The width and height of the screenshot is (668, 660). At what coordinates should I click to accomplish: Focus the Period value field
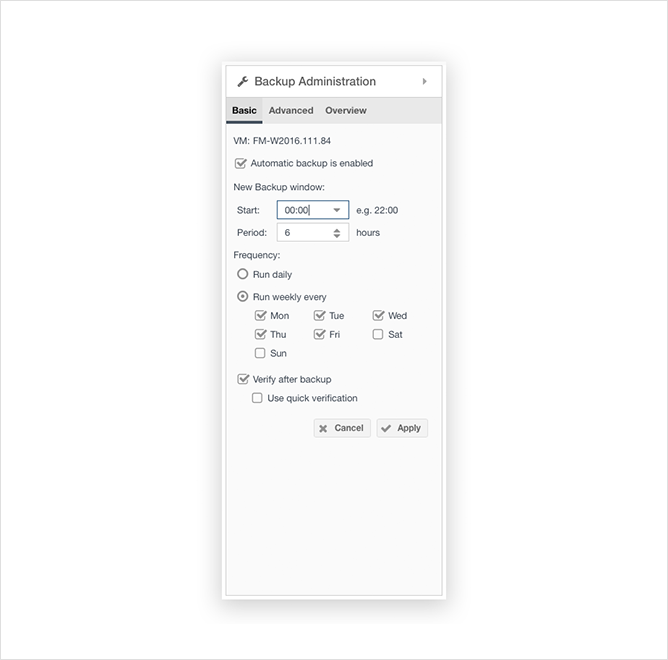[313, 233]
